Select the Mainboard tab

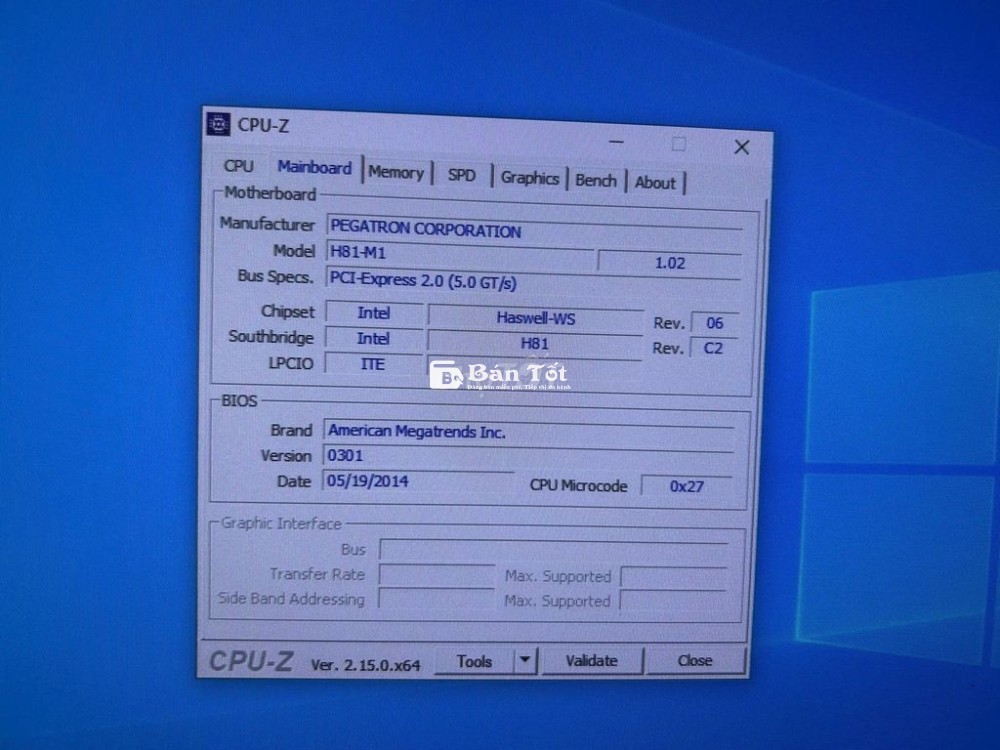(315, 168)
